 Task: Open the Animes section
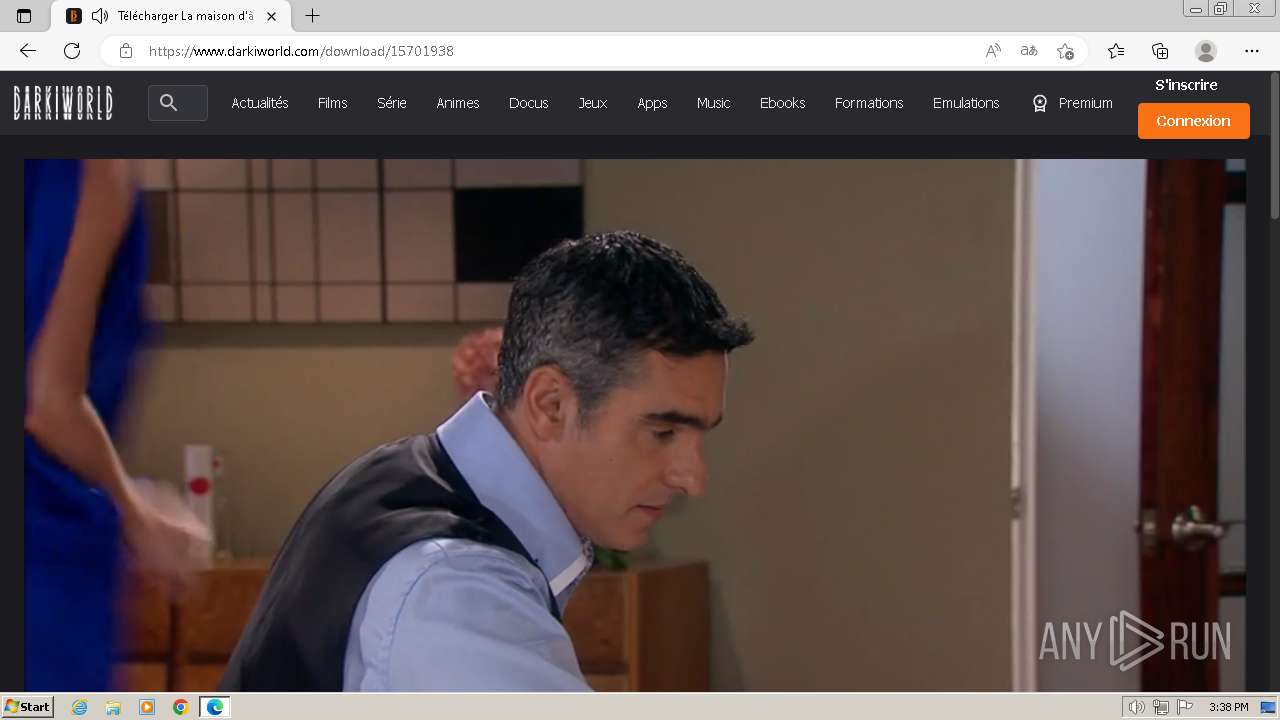point(458,103)
